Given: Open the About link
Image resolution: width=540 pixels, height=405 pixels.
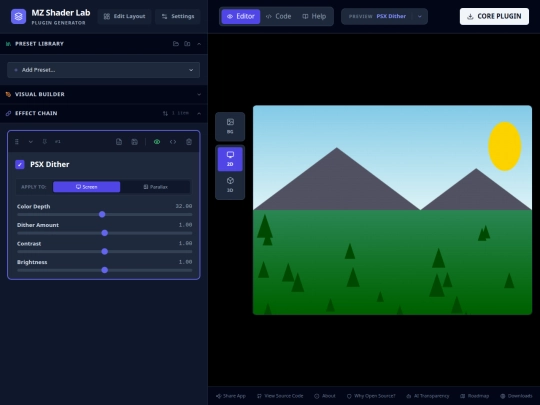Looking at the screenshot, I should tap(324, 396).
